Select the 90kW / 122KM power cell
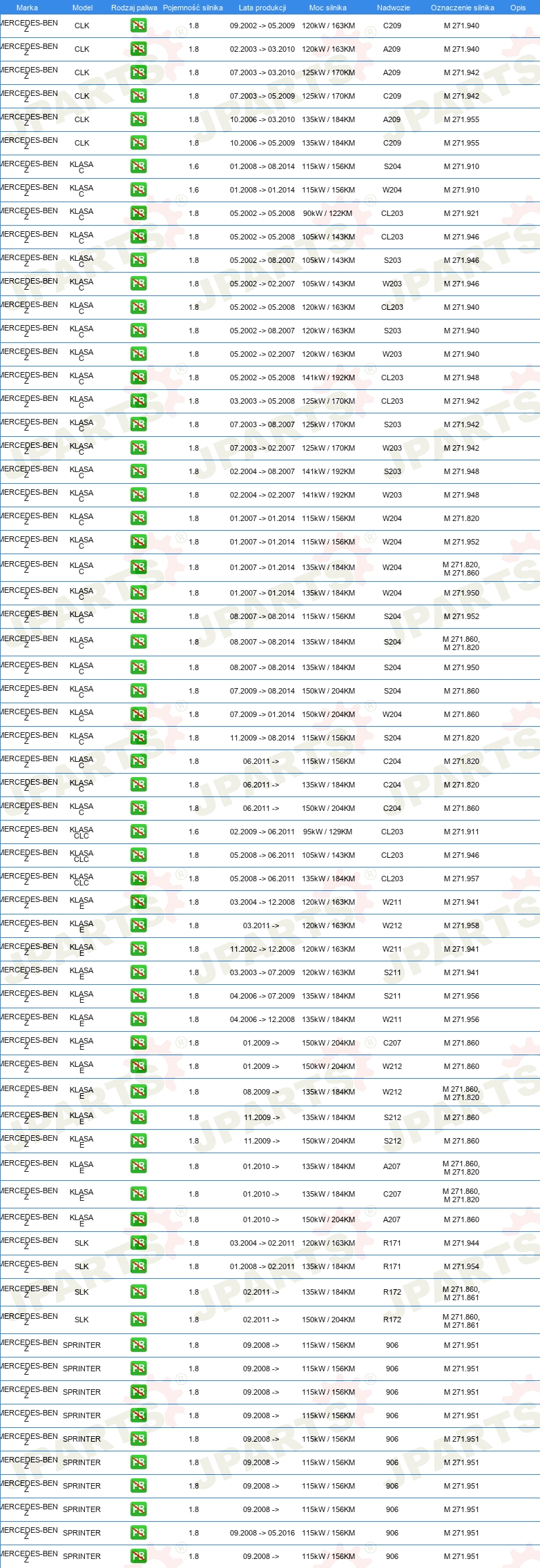Screen dimensions: 540x1568 [327, 213]
